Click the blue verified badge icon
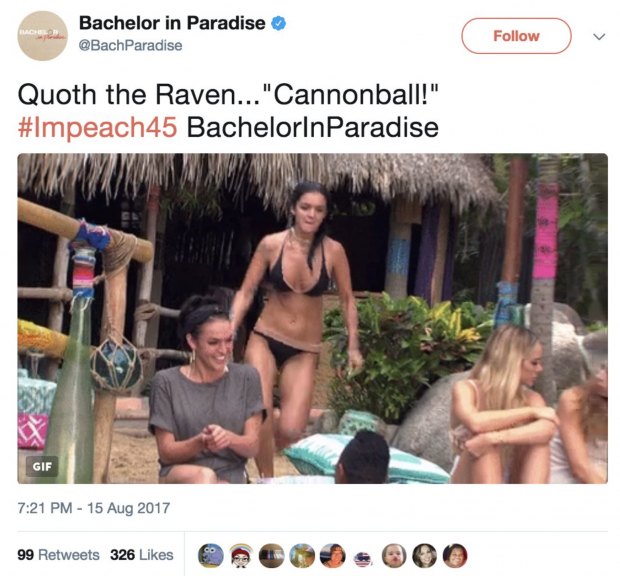This screenshot has height=576, width=620. point(278,23)
